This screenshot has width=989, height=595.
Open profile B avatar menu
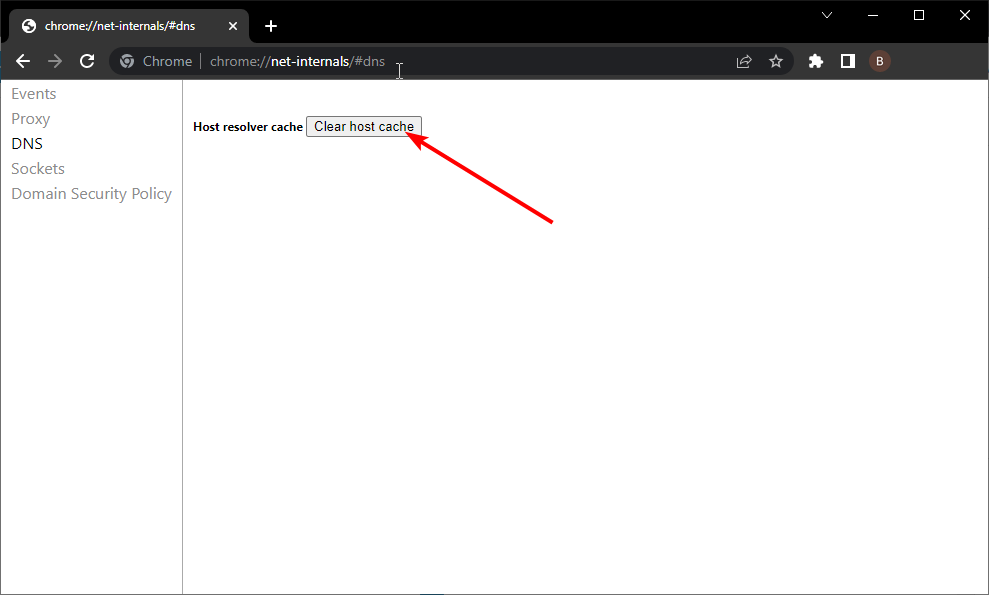[879, 61]
